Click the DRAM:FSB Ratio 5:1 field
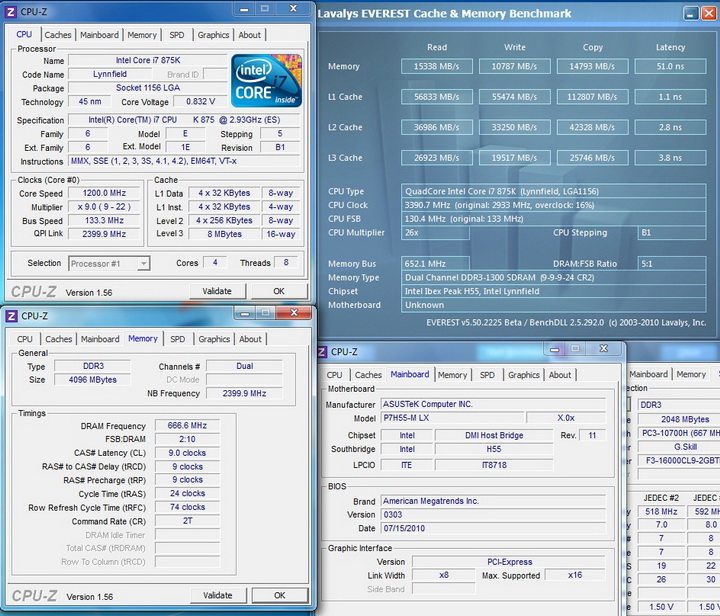 click(672, 264)
